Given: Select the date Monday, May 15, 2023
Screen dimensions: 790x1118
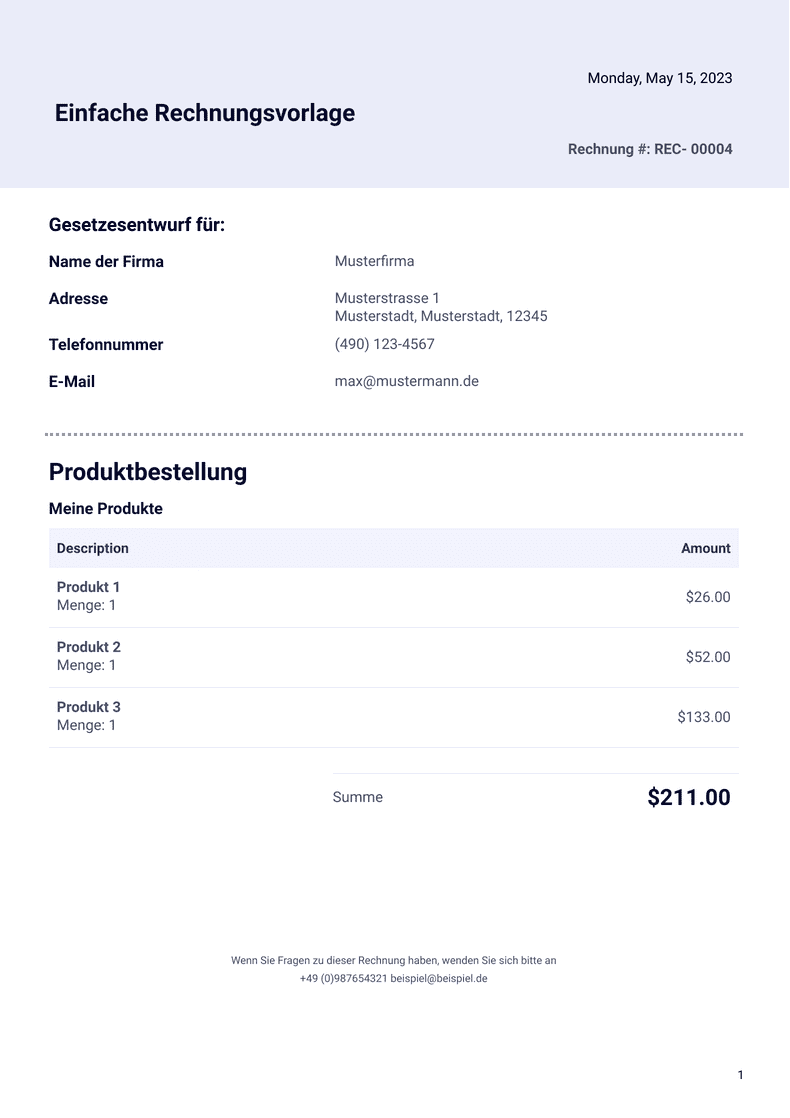Looking at the screenshot, I should click(x=660, y=78).
